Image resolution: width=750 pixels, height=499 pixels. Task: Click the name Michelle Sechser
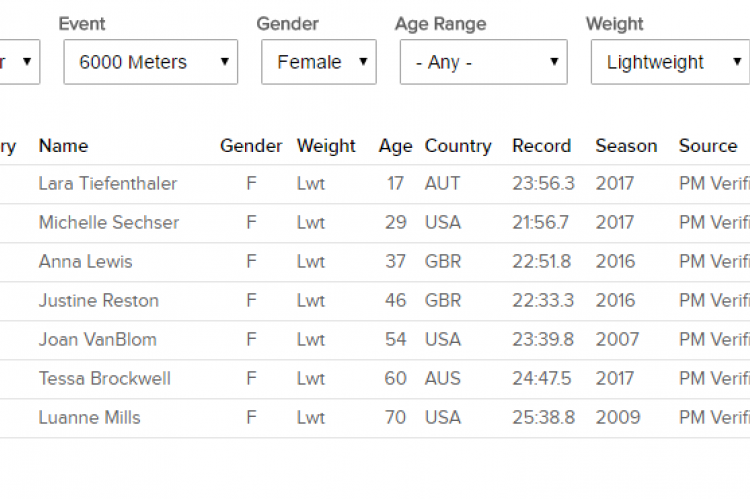click(109, 223)
